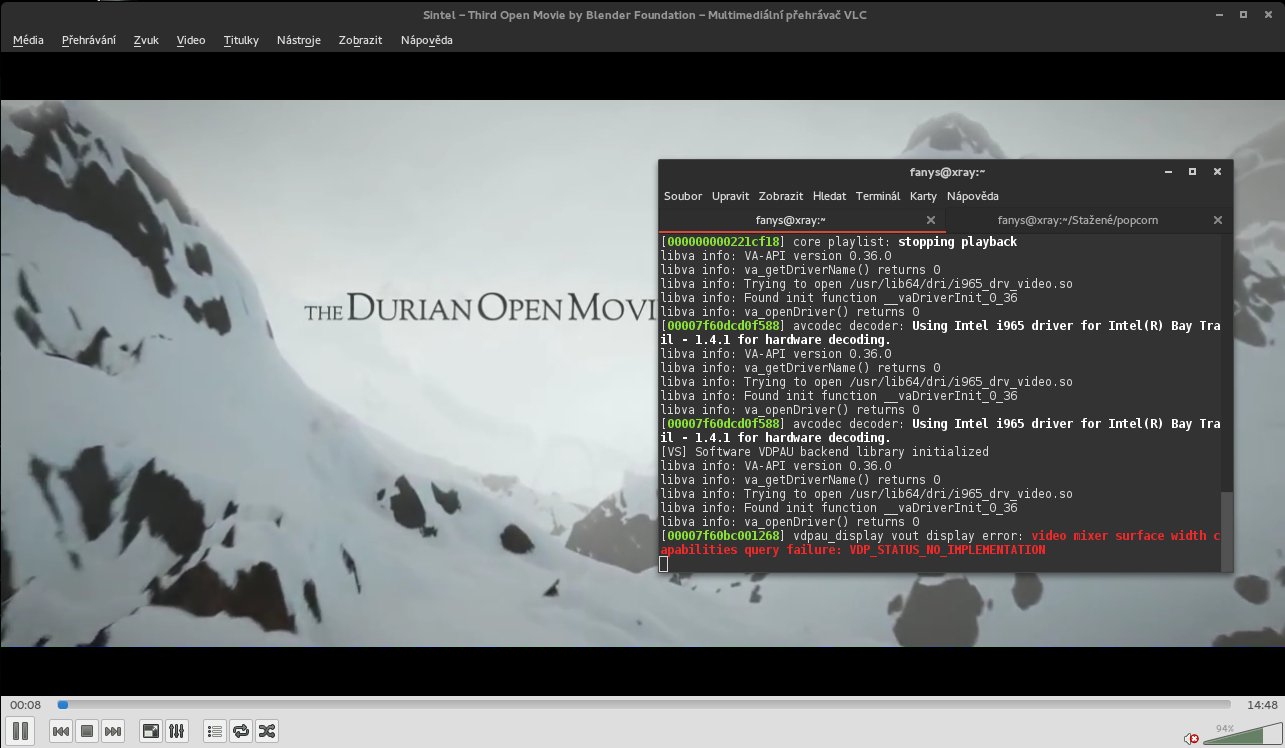Skip to next media in playlist
The width and height of the screenshot is (1285, 748).
pyautogui.click(x=113, y=731)
